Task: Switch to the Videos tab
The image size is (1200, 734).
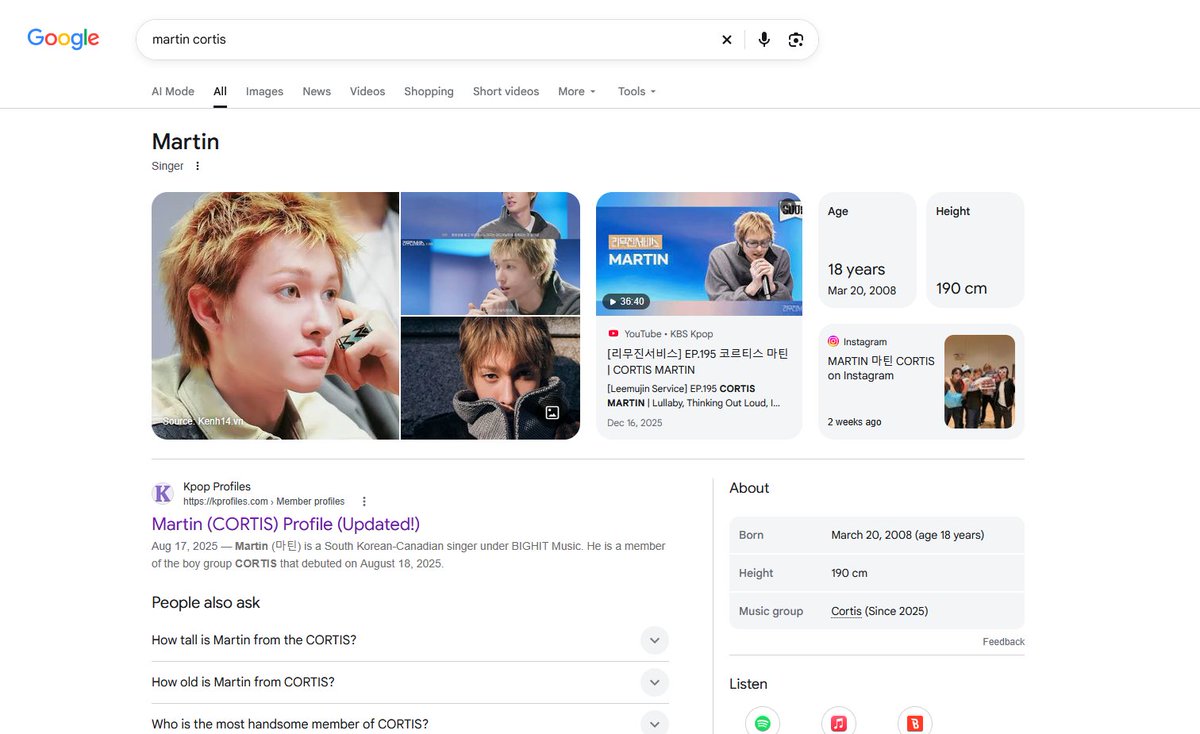Action: 367,91
